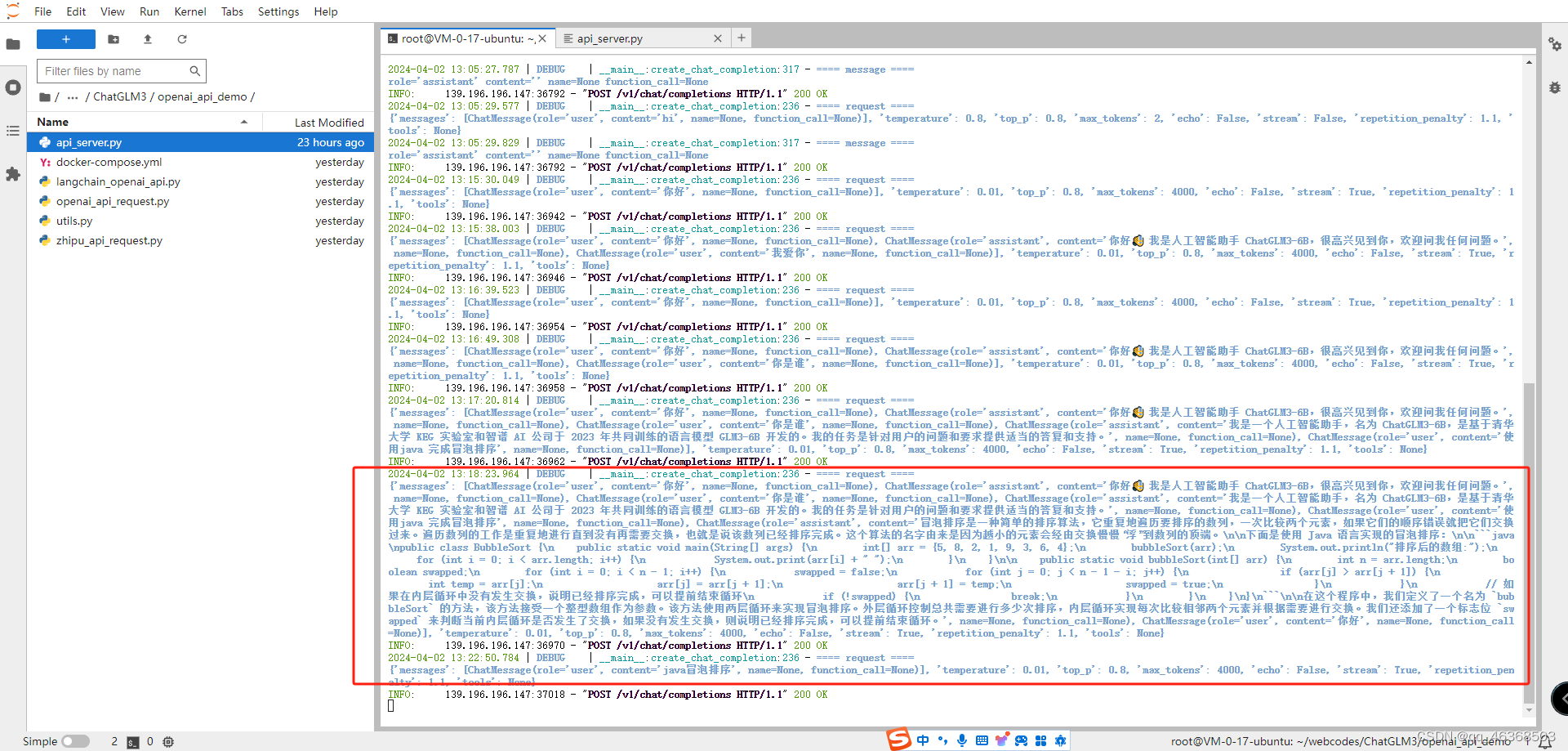This screenshot has width=1568, height=751.
Task: Open the Edit menu
Action: (x=76, y=11)
